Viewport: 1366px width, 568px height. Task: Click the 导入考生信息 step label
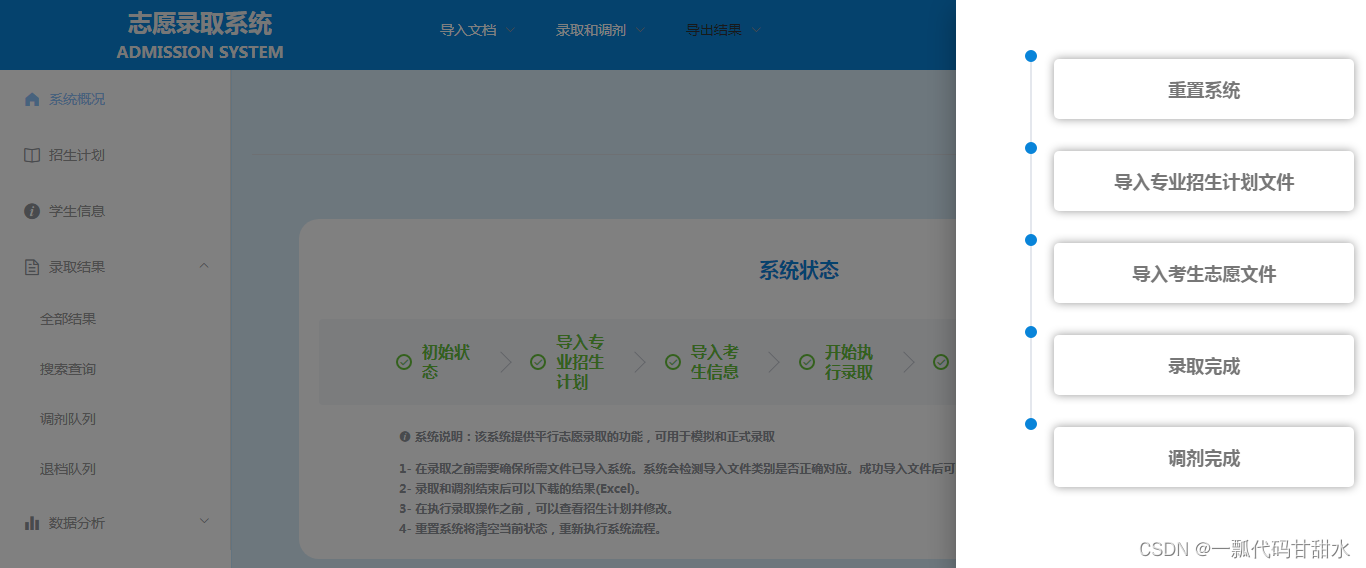coord(714,362)
